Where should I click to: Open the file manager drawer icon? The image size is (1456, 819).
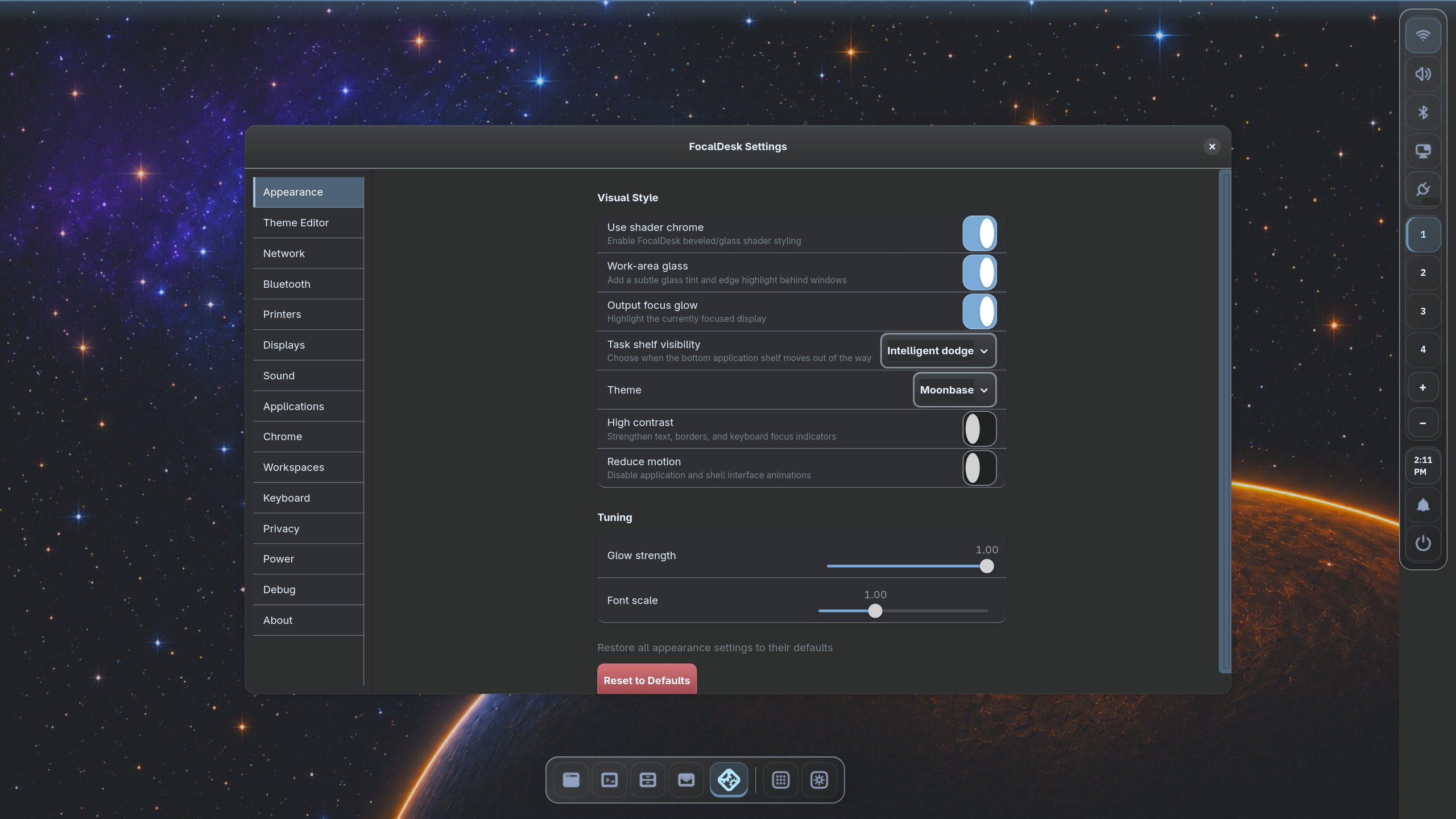point(648,780)
